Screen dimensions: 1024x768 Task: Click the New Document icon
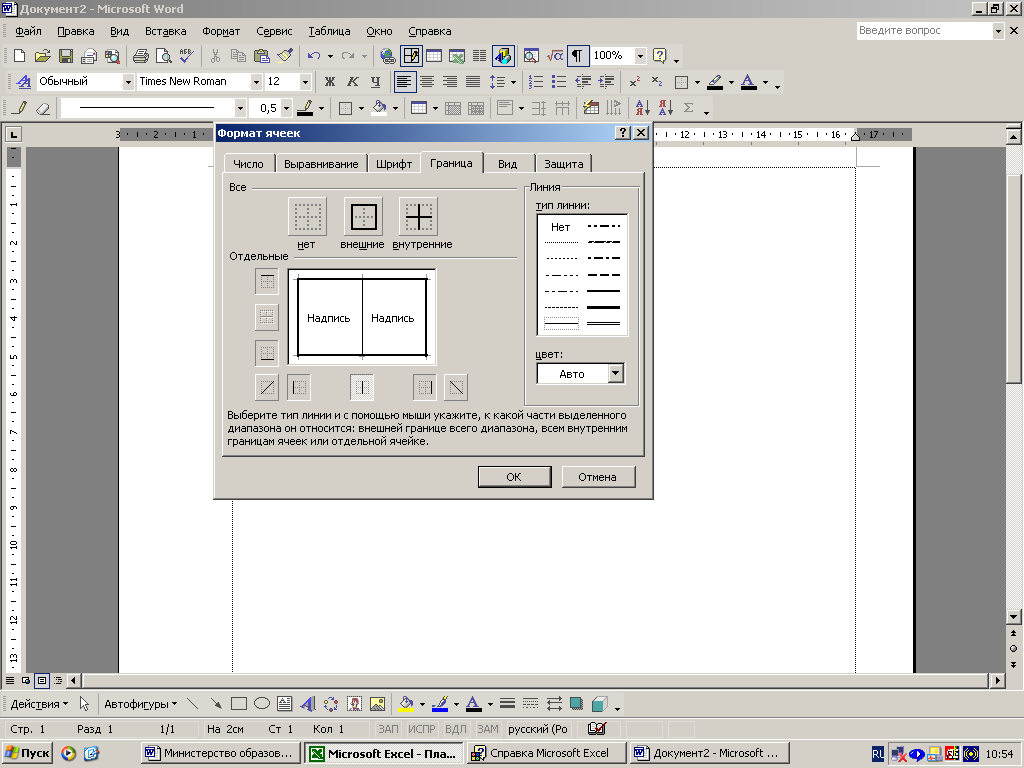(x=19, y=56)
